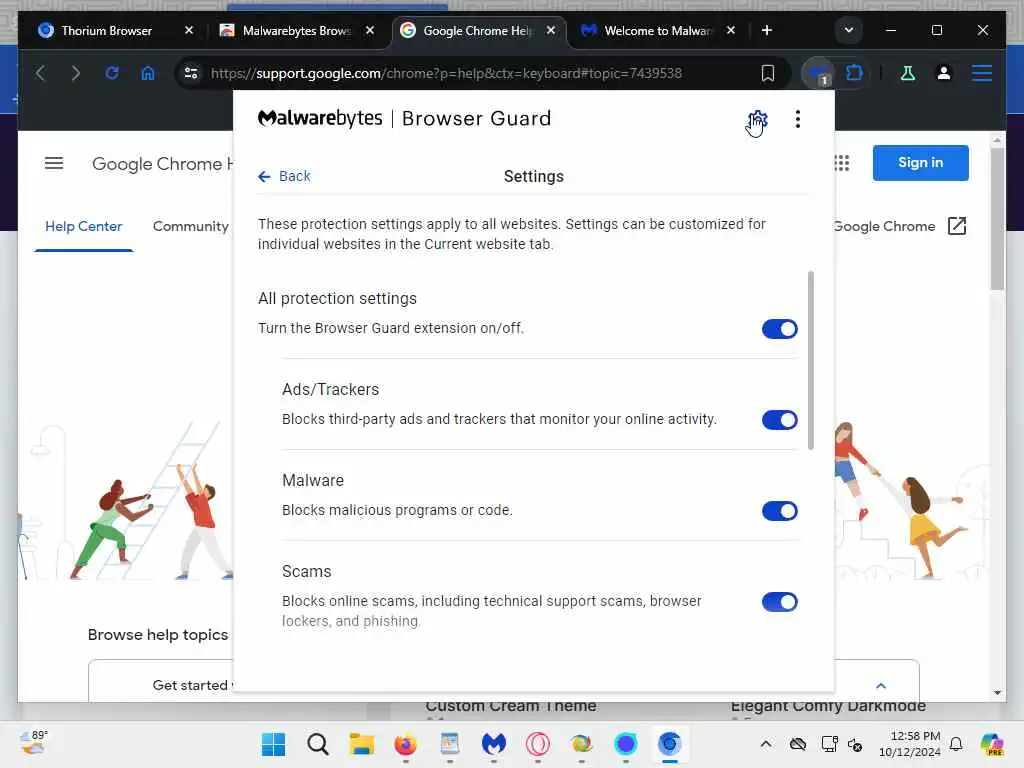1024x768 pixels.
Task: Open the Google Help hamburger menu
Action: click(54, 163)
